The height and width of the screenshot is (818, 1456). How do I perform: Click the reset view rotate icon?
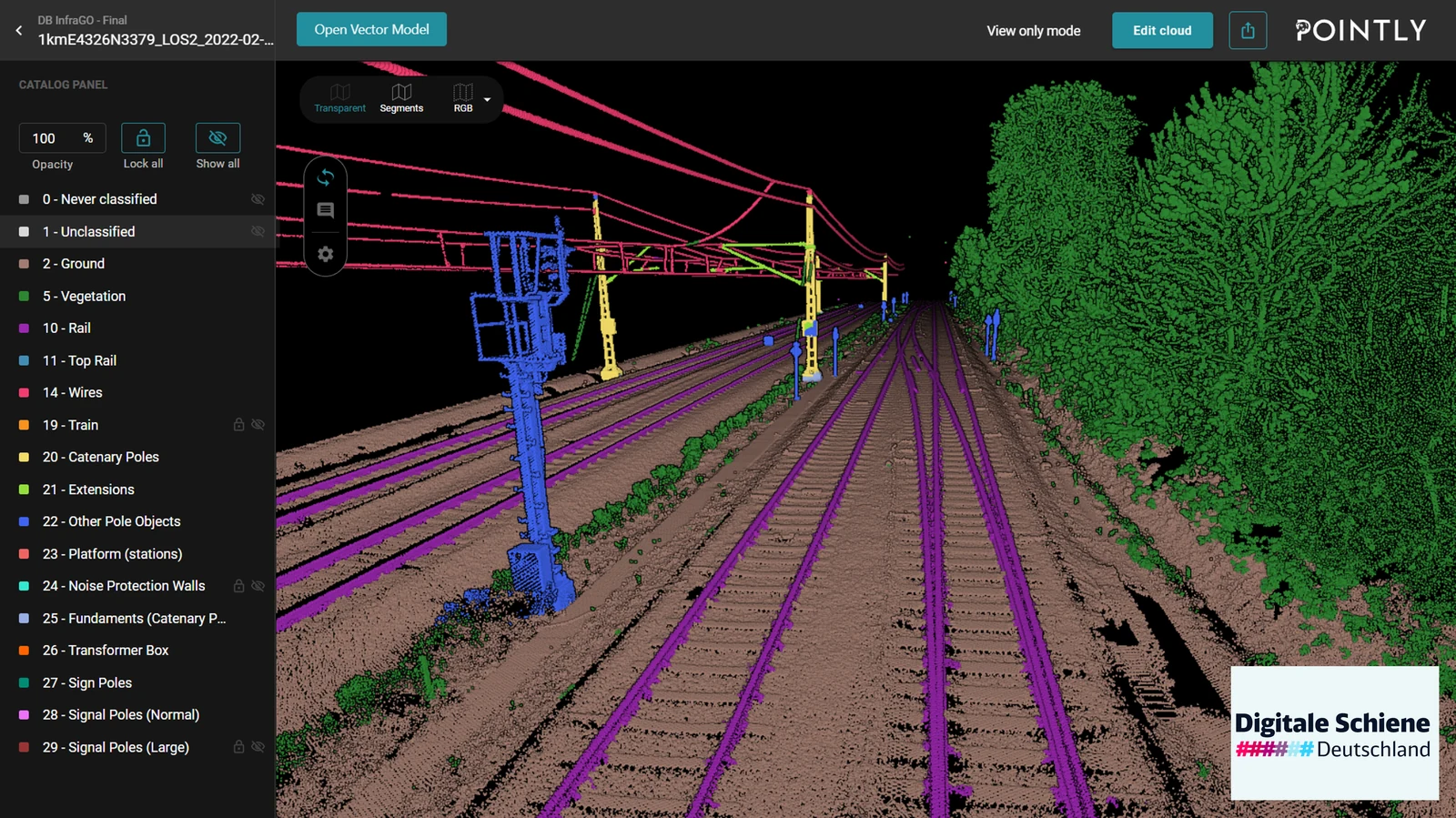click(325, 177)
